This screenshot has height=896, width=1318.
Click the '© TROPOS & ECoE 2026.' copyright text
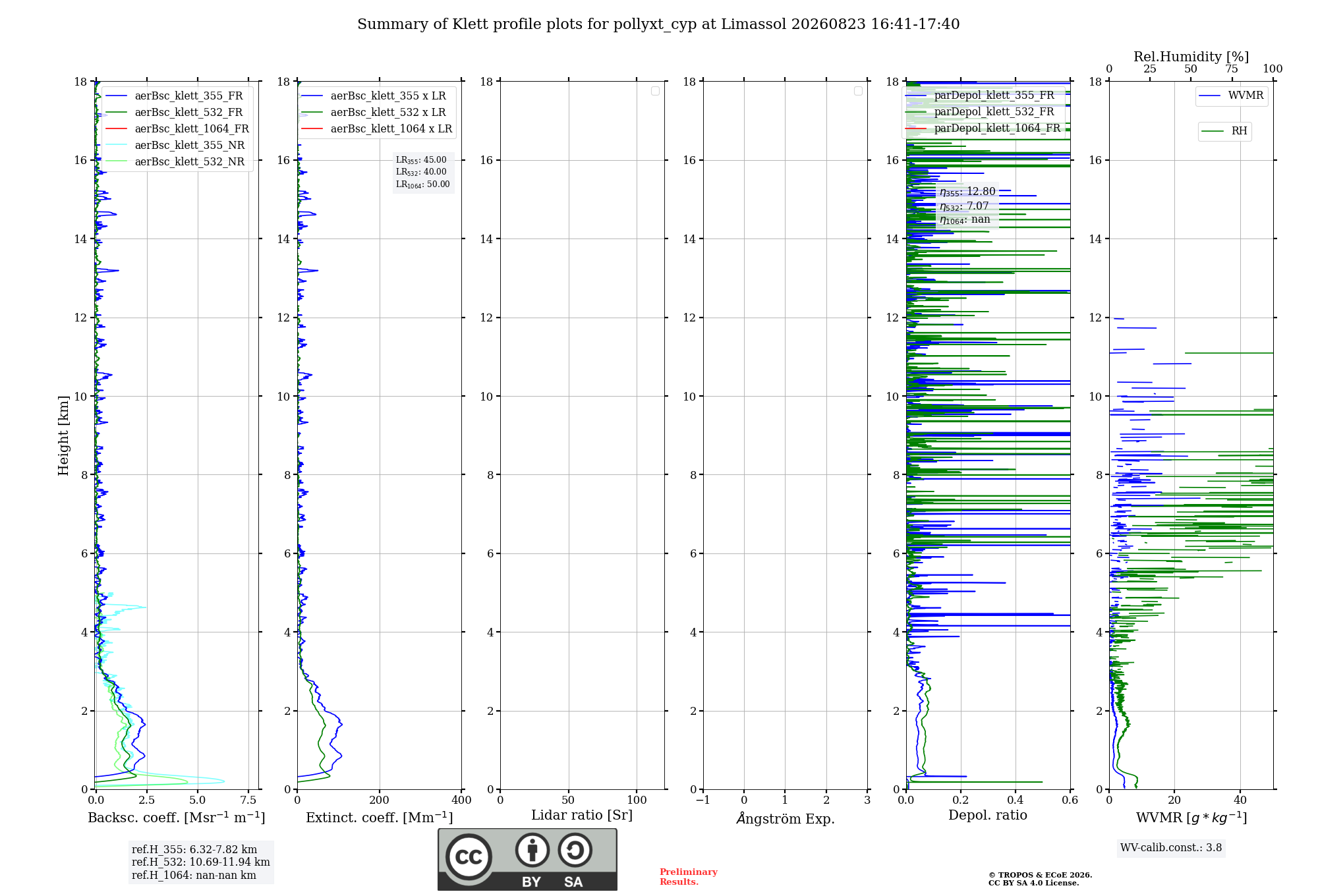pyautogui.click(x=1041, y=876)
